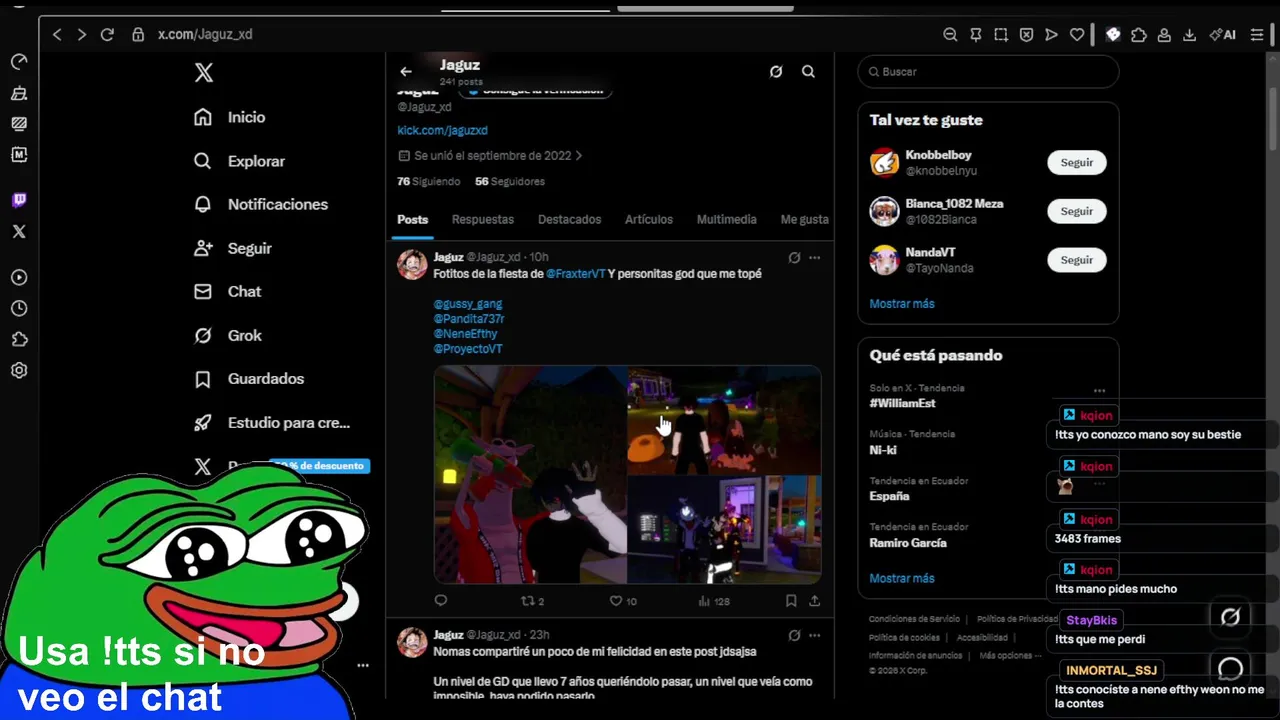Add page to bookmarks with the heart icon
The width and height of the screenshot is (1280, 720).
click(x=1077, y=34)
